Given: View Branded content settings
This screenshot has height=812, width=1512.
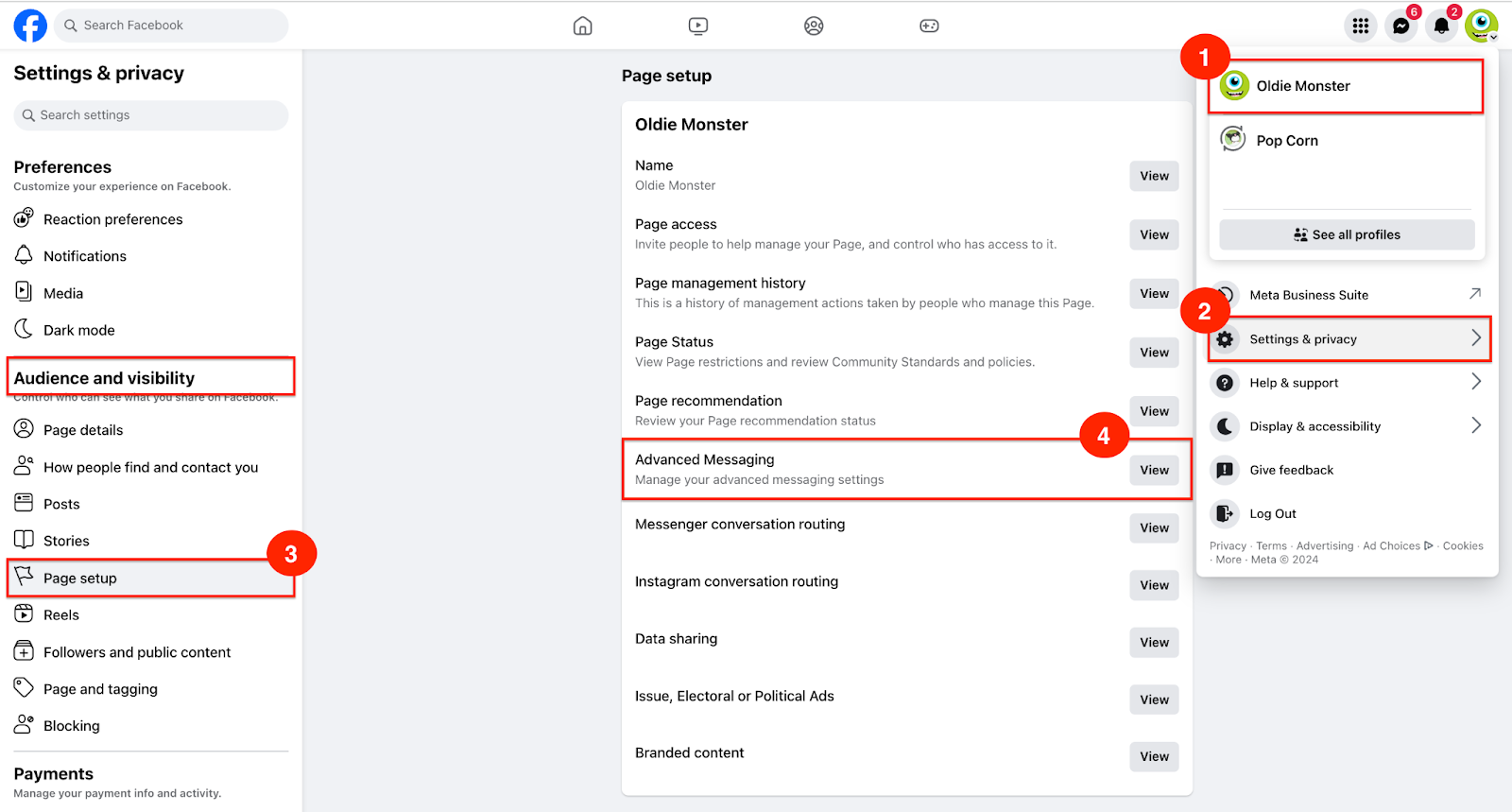Looking at the screenshot, I should click(x=1154, y=756).
